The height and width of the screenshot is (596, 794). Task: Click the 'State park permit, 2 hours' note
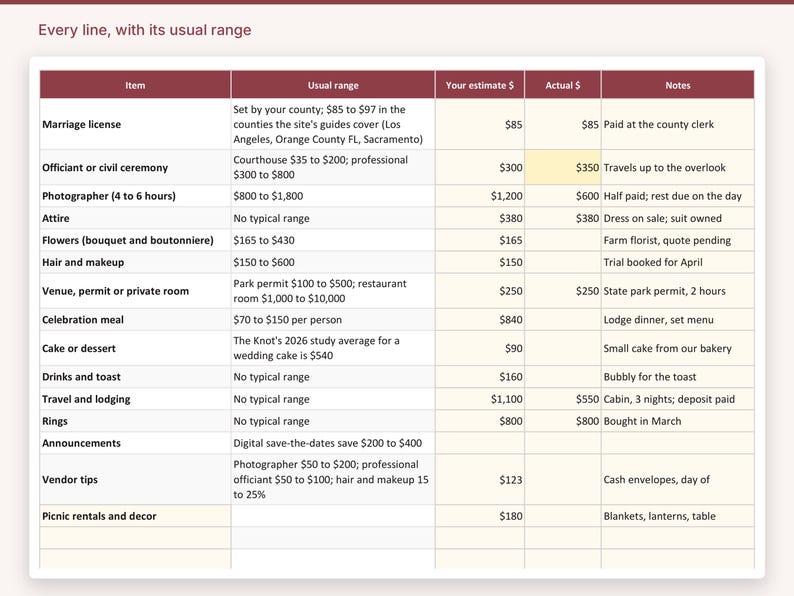coord(678,291)
